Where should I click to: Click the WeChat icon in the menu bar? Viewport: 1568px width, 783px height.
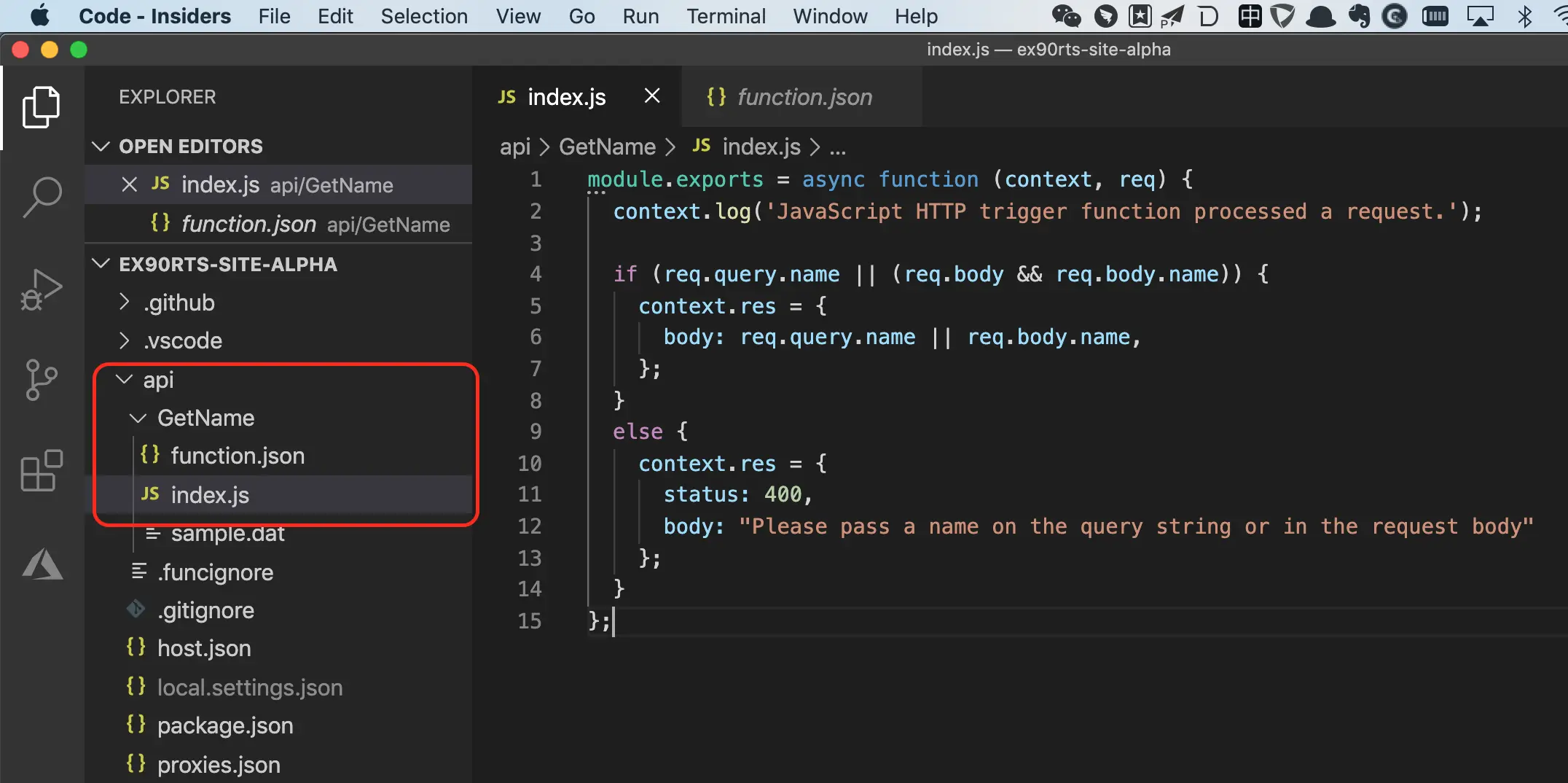point(1067,16)
